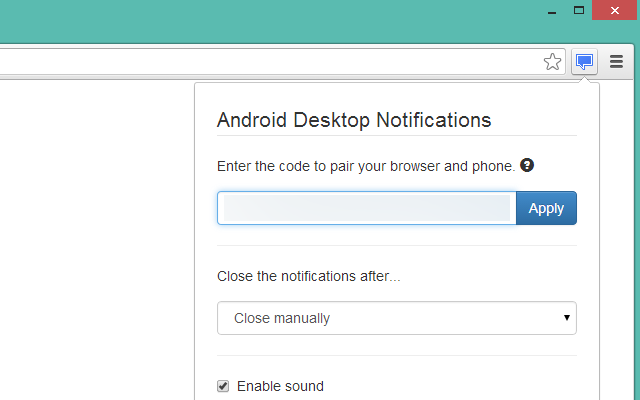Click the Android Desktop Notifications extension icon
This screenshot has width=640, height=400.
pos(584,62)
